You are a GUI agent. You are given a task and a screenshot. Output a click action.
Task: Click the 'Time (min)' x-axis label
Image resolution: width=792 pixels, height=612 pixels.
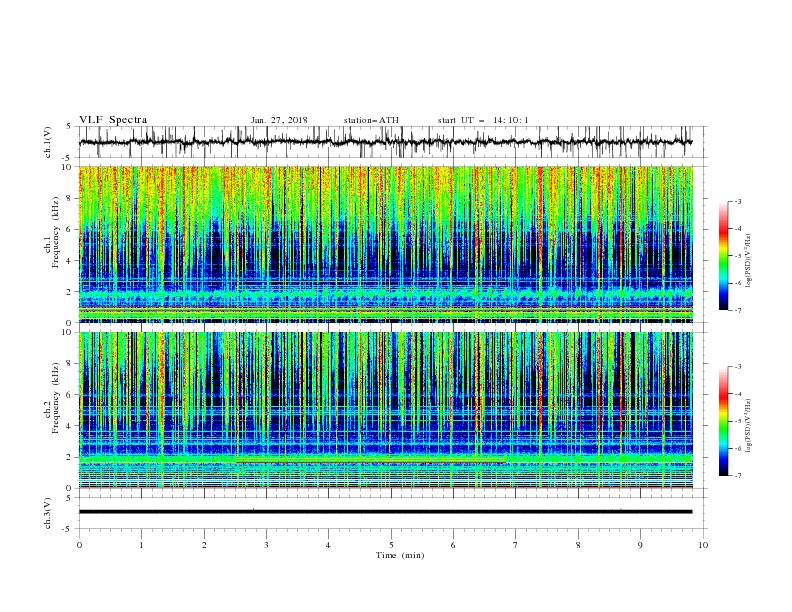(x=400, y=555)
